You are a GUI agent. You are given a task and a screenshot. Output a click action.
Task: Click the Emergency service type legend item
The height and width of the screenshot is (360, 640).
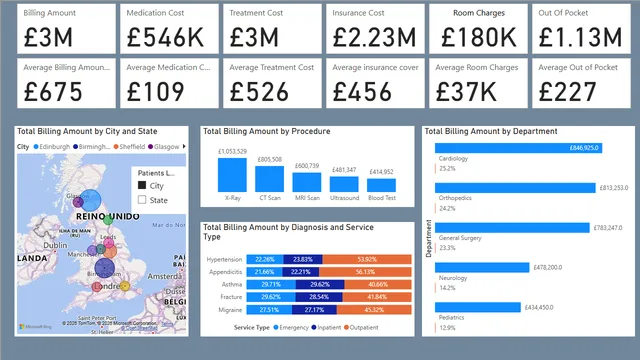[x=291, y=327]
